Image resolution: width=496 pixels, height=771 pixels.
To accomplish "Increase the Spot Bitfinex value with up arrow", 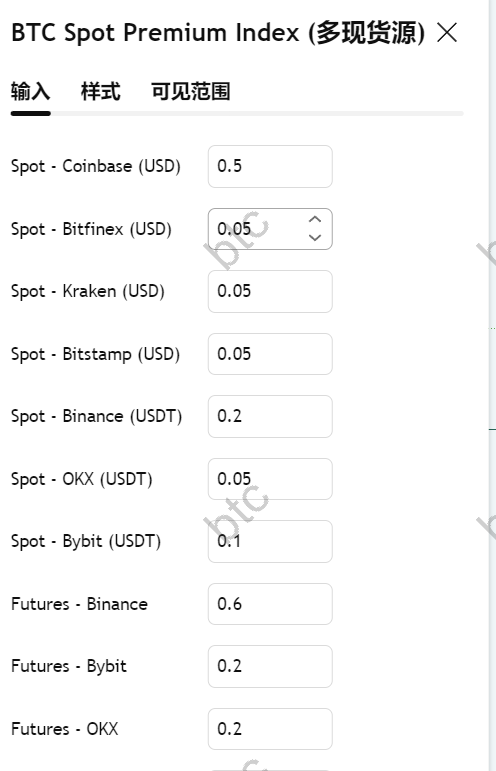I will (x=315, y=220).
